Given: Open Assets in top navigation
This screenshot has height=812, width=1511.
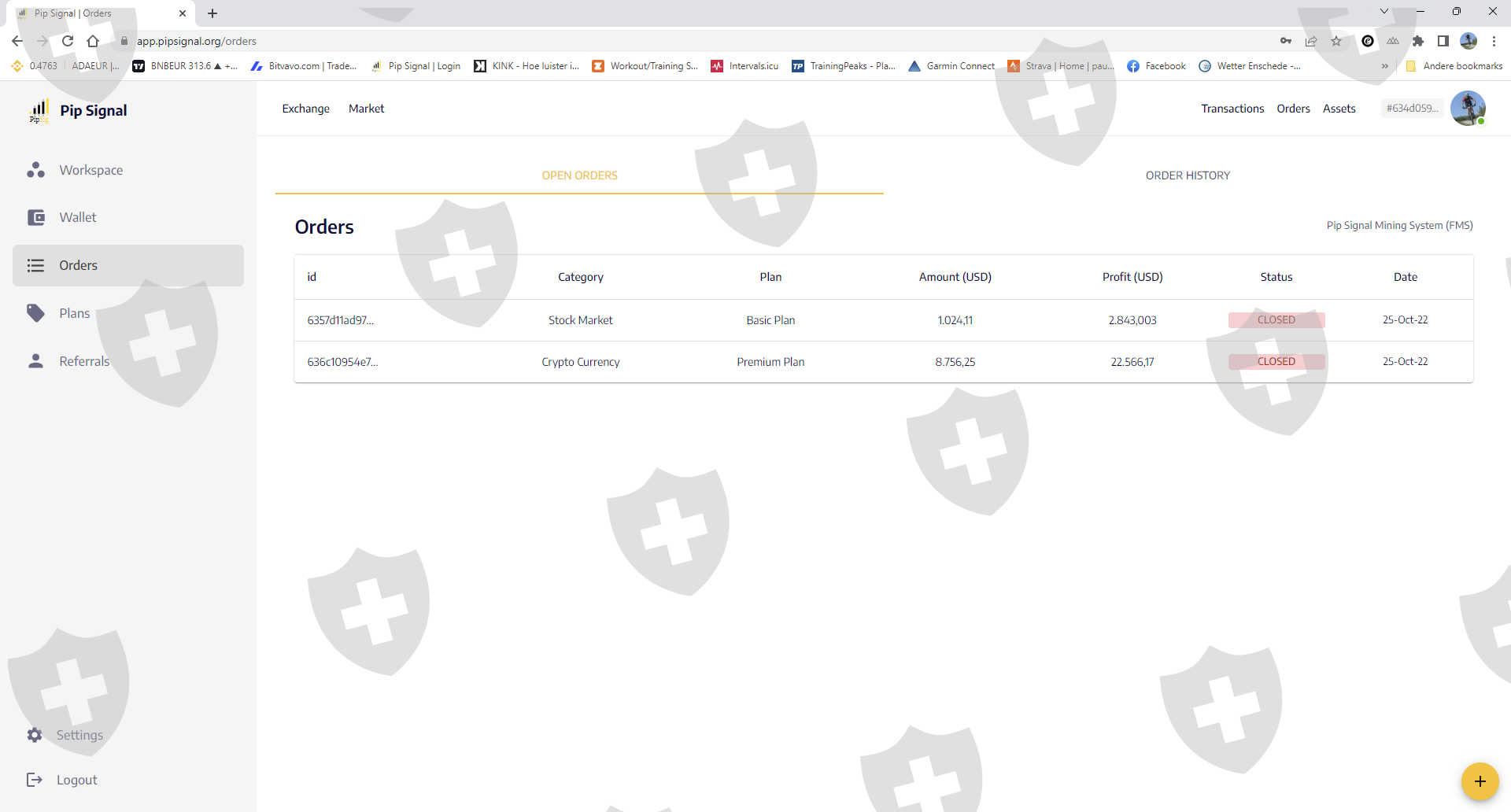Looking at the screenshot, I should (x=1339, y=109).
